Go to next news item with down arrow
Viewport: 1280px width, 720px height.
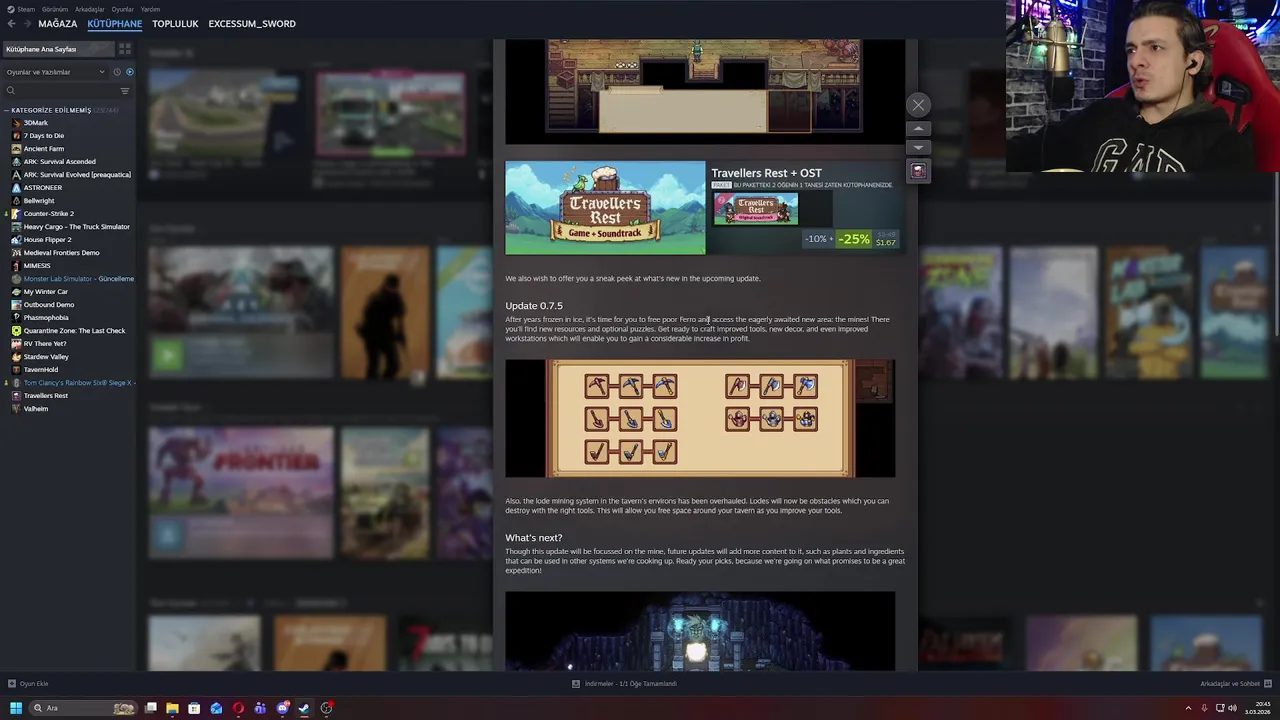(x=918, y=147)
